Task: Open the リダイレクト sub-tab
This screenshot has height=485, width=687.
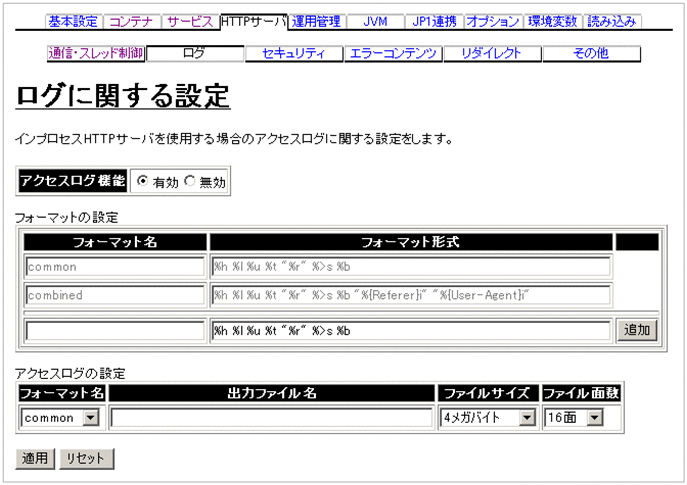Action: [x=492, y=53]
